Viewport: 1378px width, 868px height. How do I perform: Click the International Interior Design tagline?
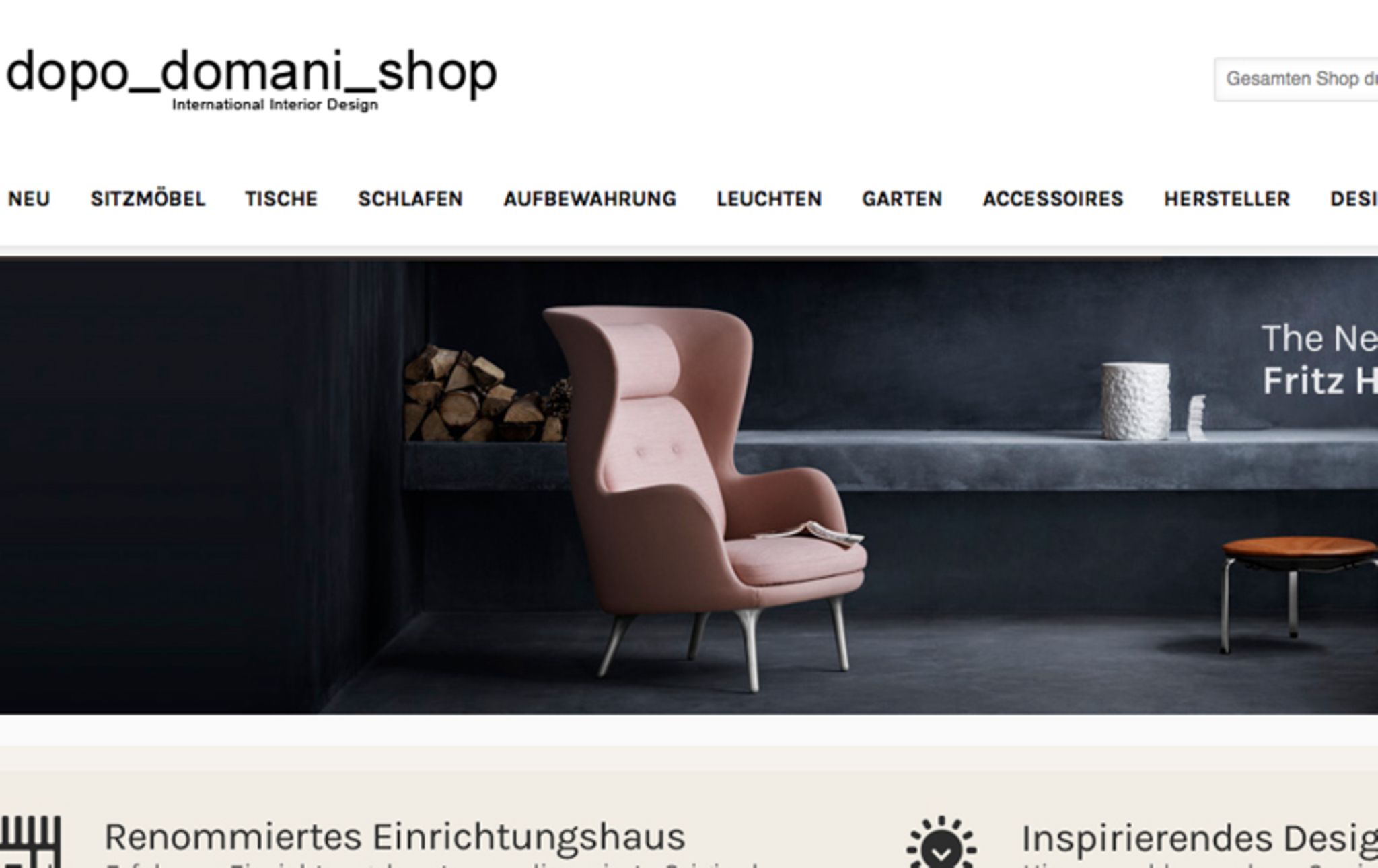tap(275, 105)
